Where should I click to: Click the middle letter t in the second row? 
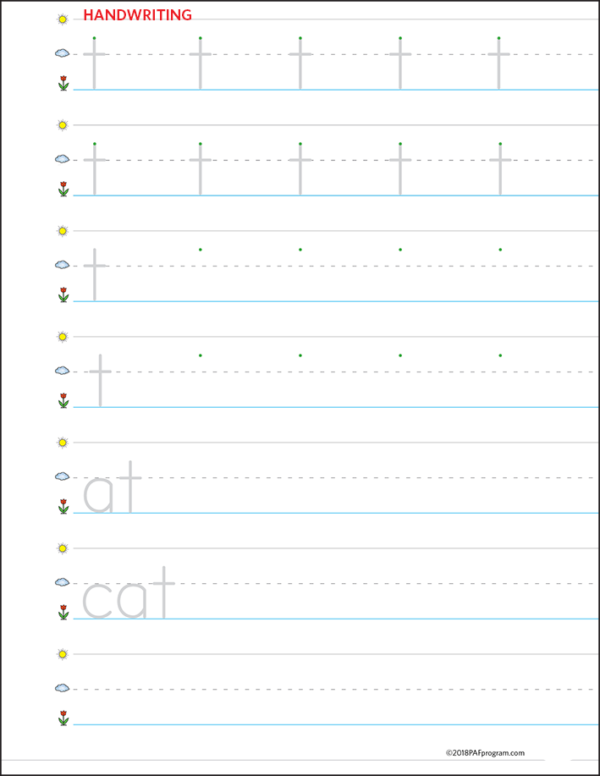tap(300, 169)
